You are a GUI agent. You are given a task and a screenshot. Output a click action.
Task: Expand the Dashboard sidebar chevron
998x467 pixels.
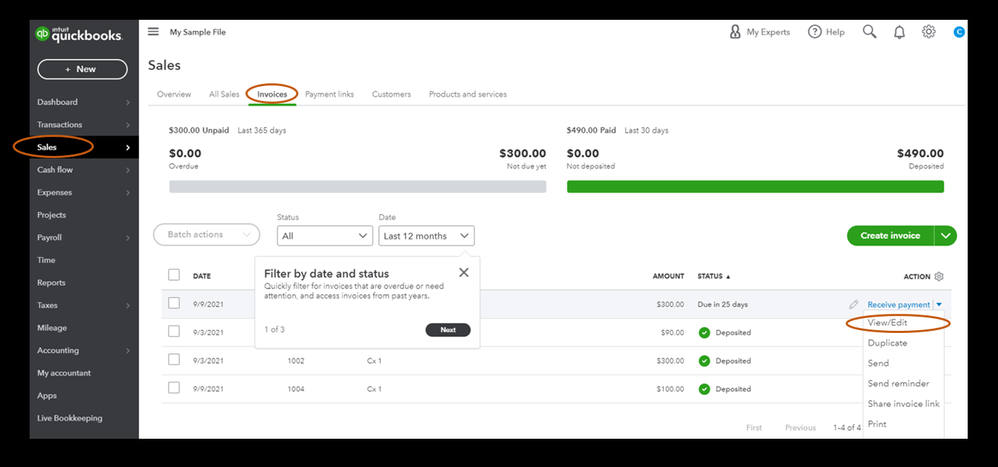pyautogui.click(x=128, y=102)
